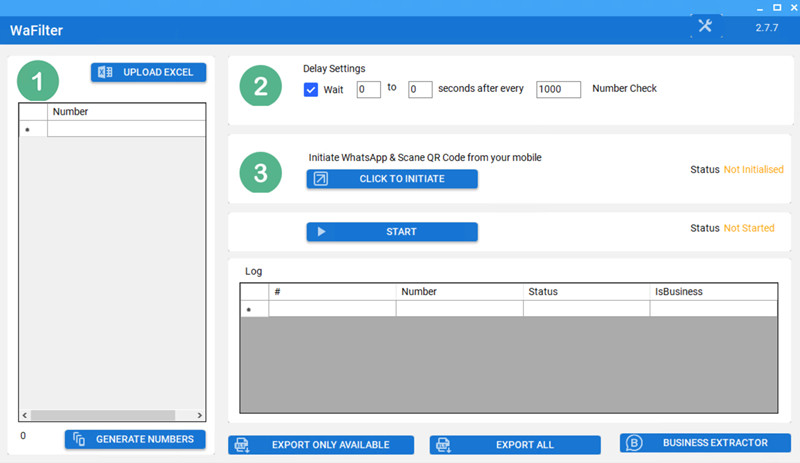Click the B icon on Business Extractor
Viewport: 800px width, 463px height.
[x=634, y=443]
